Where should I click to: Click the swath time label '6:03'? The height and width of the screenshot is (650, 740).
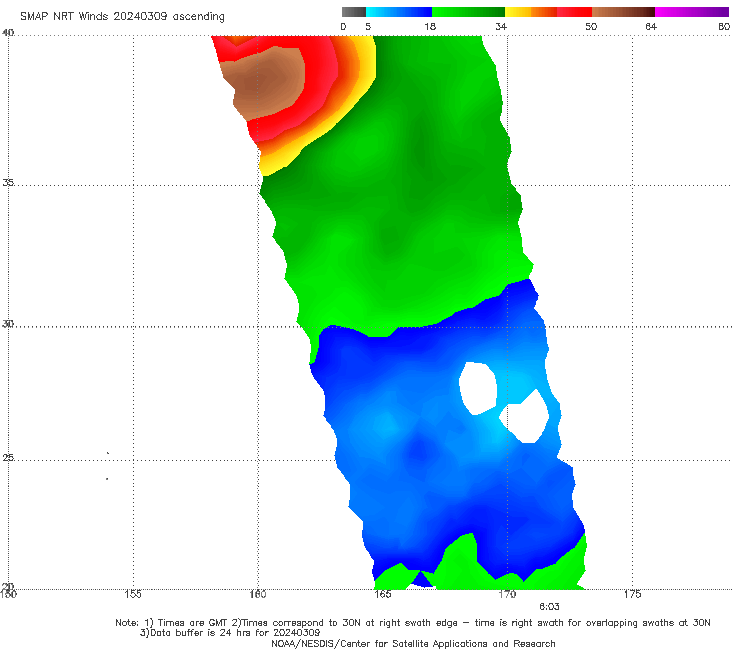549,607
